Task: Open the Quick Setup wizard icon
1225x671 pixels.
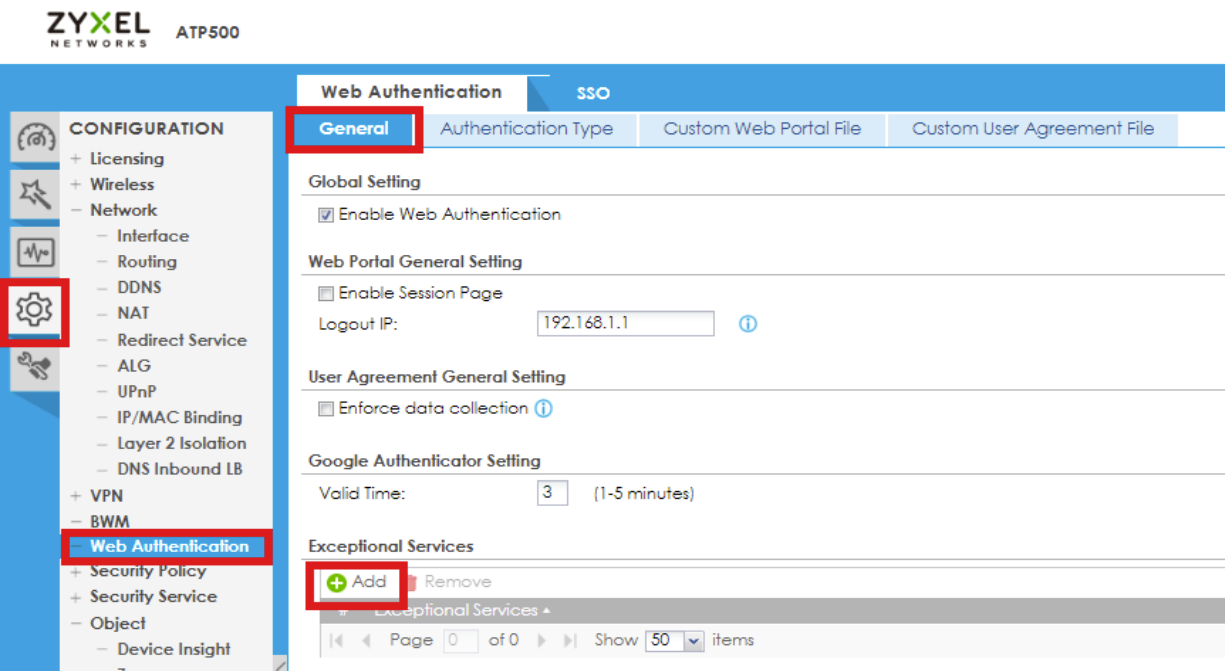Action: (36, 194)
